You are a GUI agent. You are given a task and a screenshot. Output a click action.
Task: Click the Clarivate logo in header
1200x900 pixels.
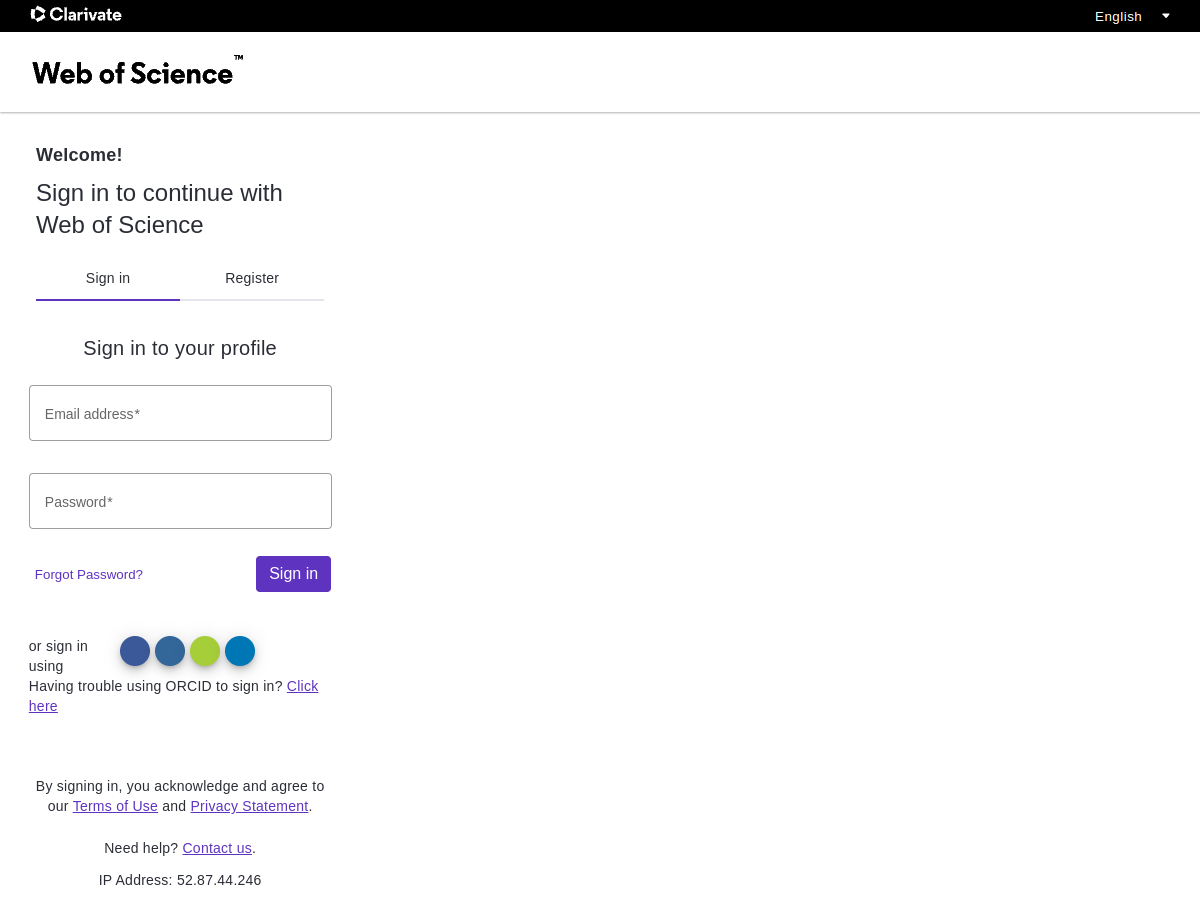(76, 14)
